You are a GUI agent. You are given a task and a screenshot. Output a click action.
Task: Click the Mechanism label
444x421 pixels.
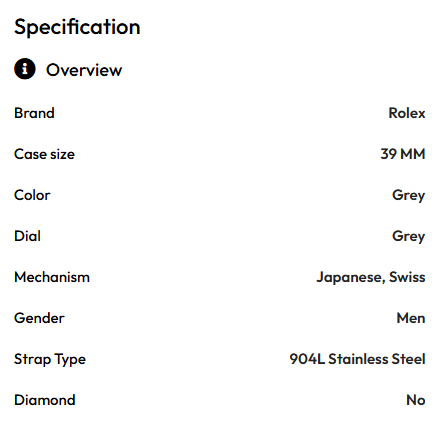[52, 277]
